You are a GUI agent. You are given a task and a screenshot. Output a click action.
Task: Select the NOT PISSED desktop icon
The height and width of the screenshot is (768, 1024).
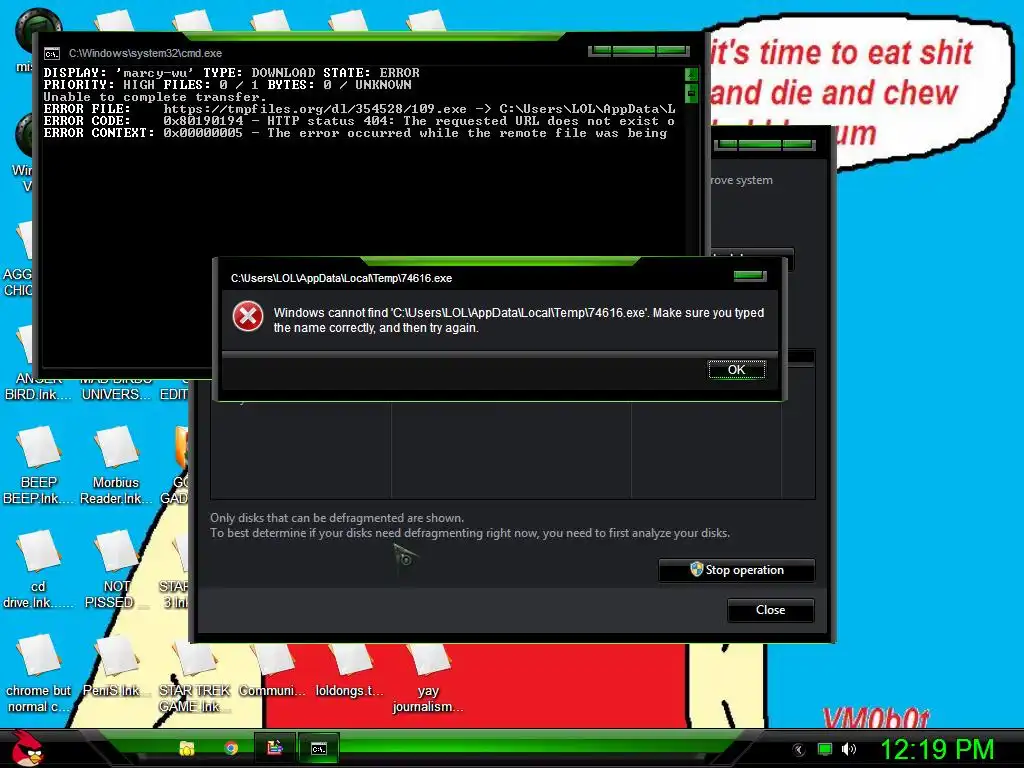tap(116, 569)
